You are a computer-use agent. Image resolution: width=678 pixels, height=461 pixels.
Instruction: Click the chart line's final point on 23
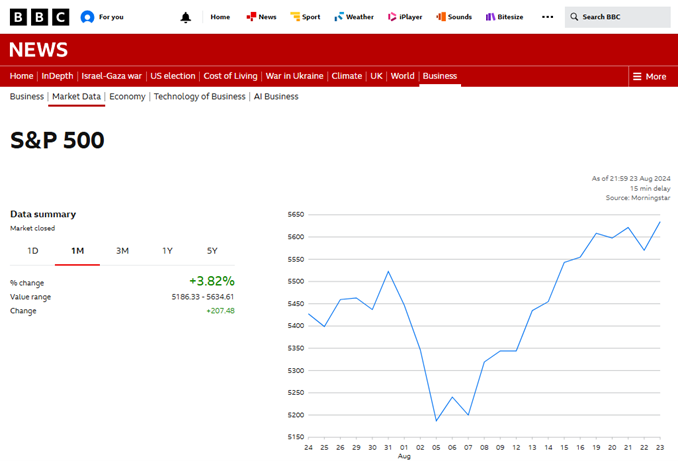660,222
